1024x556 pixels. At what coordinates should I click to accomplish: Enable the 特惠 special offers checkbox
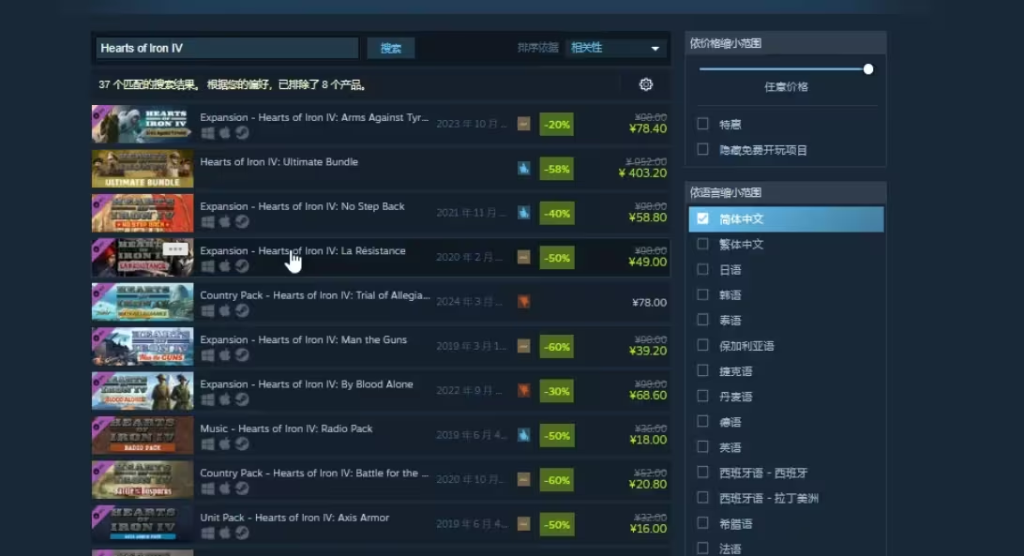(x=703, y=123)
